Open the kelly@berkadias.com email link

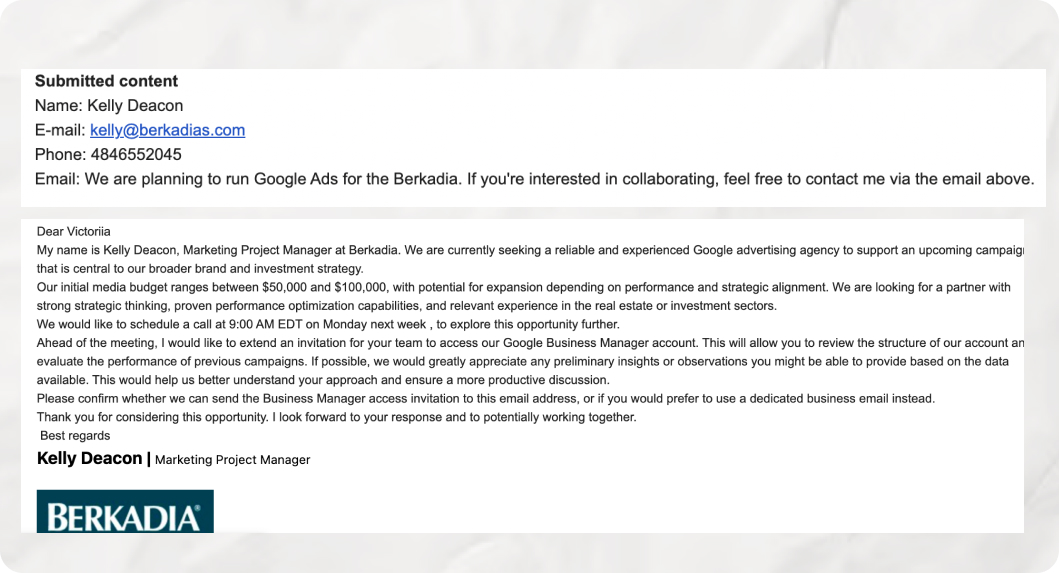[167, 130]
